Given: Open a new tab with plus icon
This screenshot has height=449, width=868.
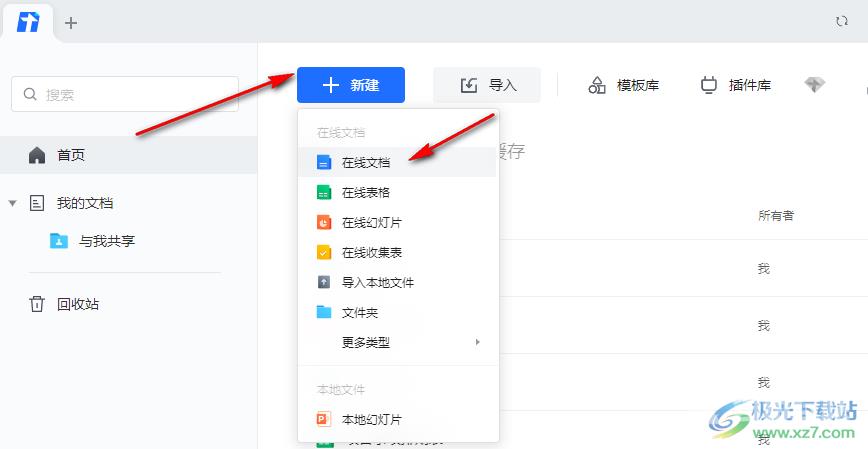Looking at the screenshot, I should click(x=71, y=23).
